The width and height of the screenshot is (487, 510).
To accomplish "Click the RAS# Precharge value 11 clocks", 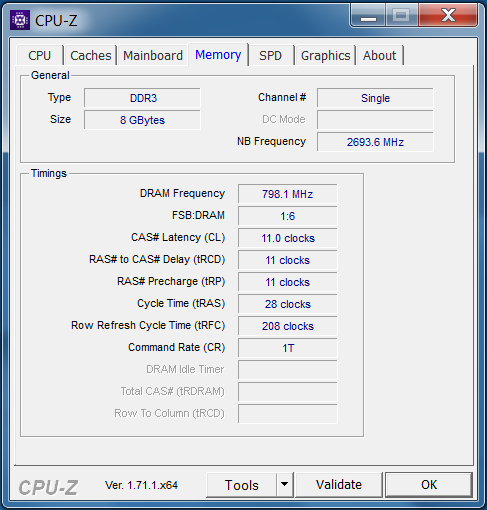I will pyautogui.click(x=288, y=282).
